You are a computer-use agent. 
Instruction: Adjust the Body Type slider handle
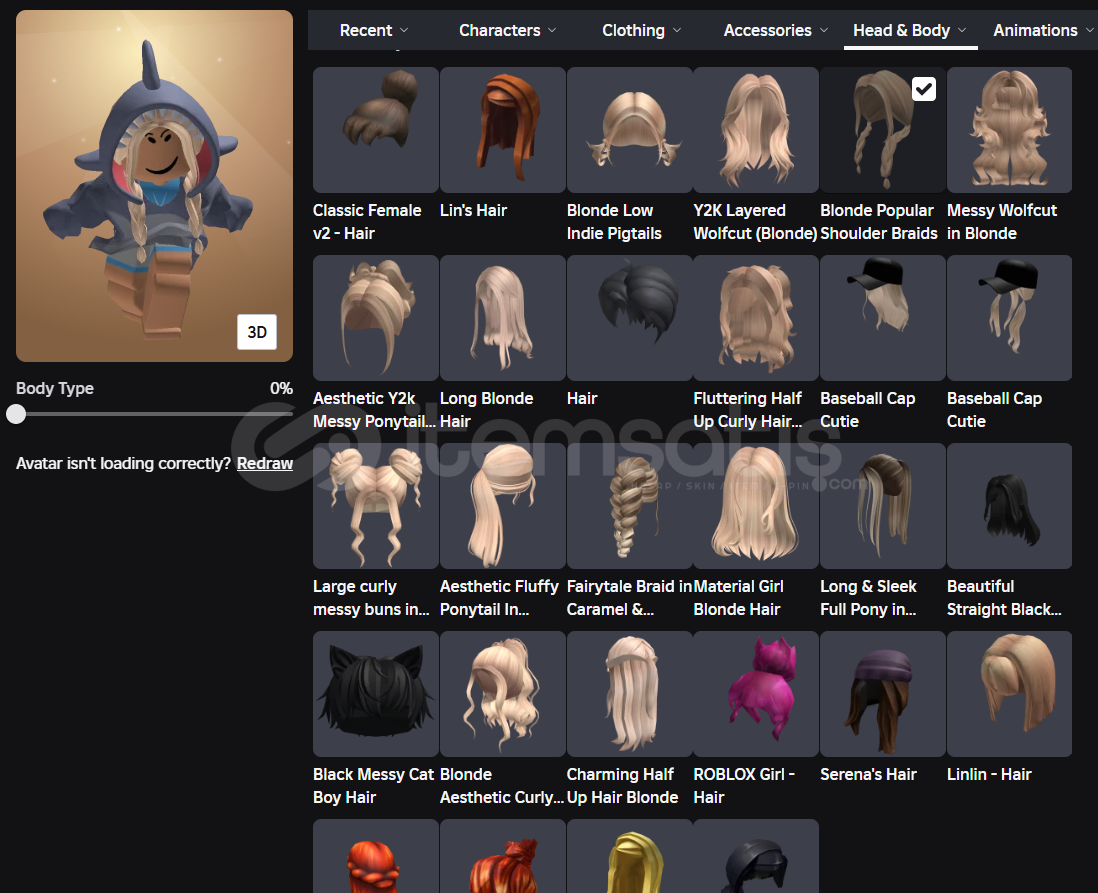[x=16, y=414]
